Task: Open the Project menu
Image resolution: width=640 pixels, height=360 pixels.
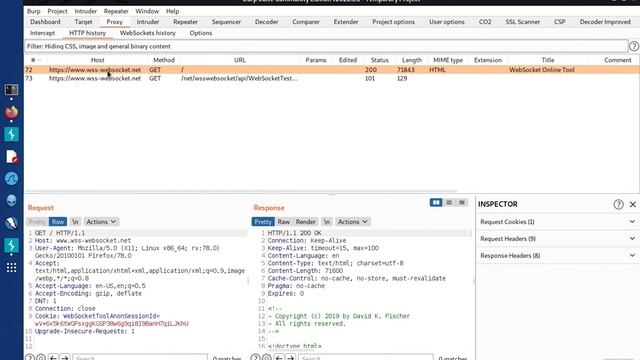Action: pos(57,11)
